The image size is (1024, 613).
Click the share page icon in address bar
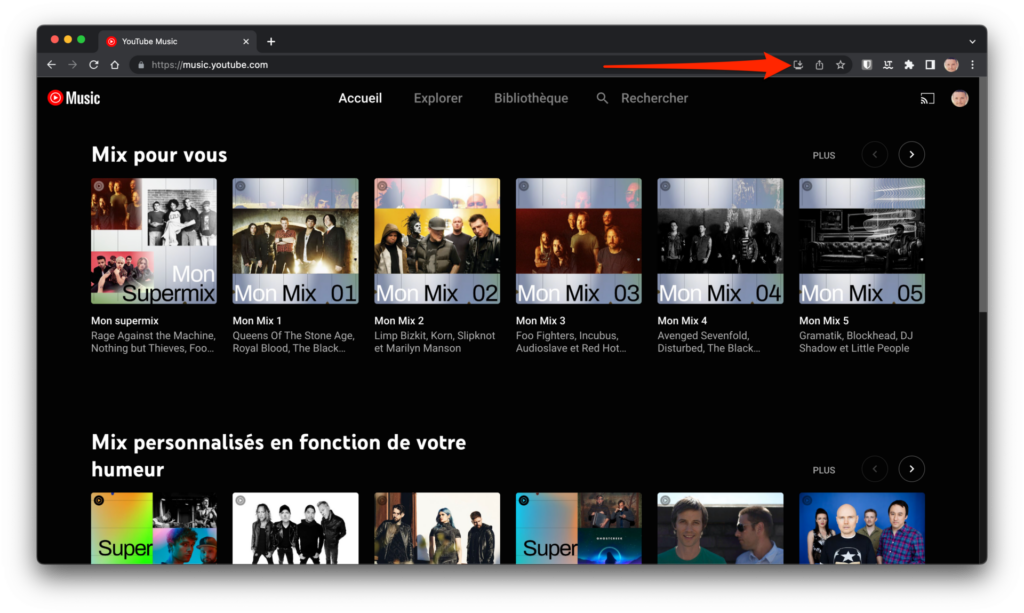[819, 65]
